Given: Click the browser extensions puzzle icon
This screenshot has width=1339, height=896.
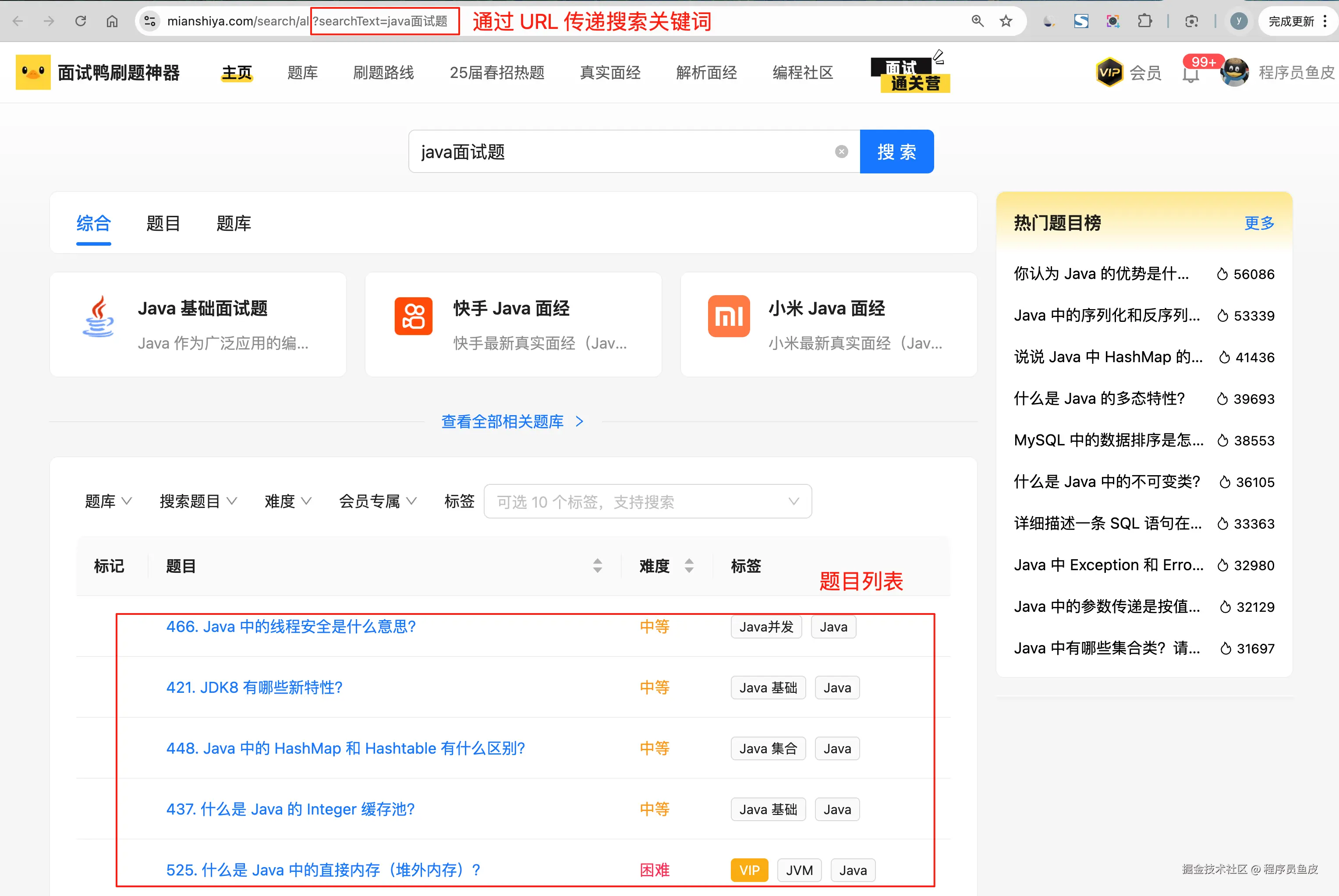Looking at the screenshot, I should (1144, 21).
